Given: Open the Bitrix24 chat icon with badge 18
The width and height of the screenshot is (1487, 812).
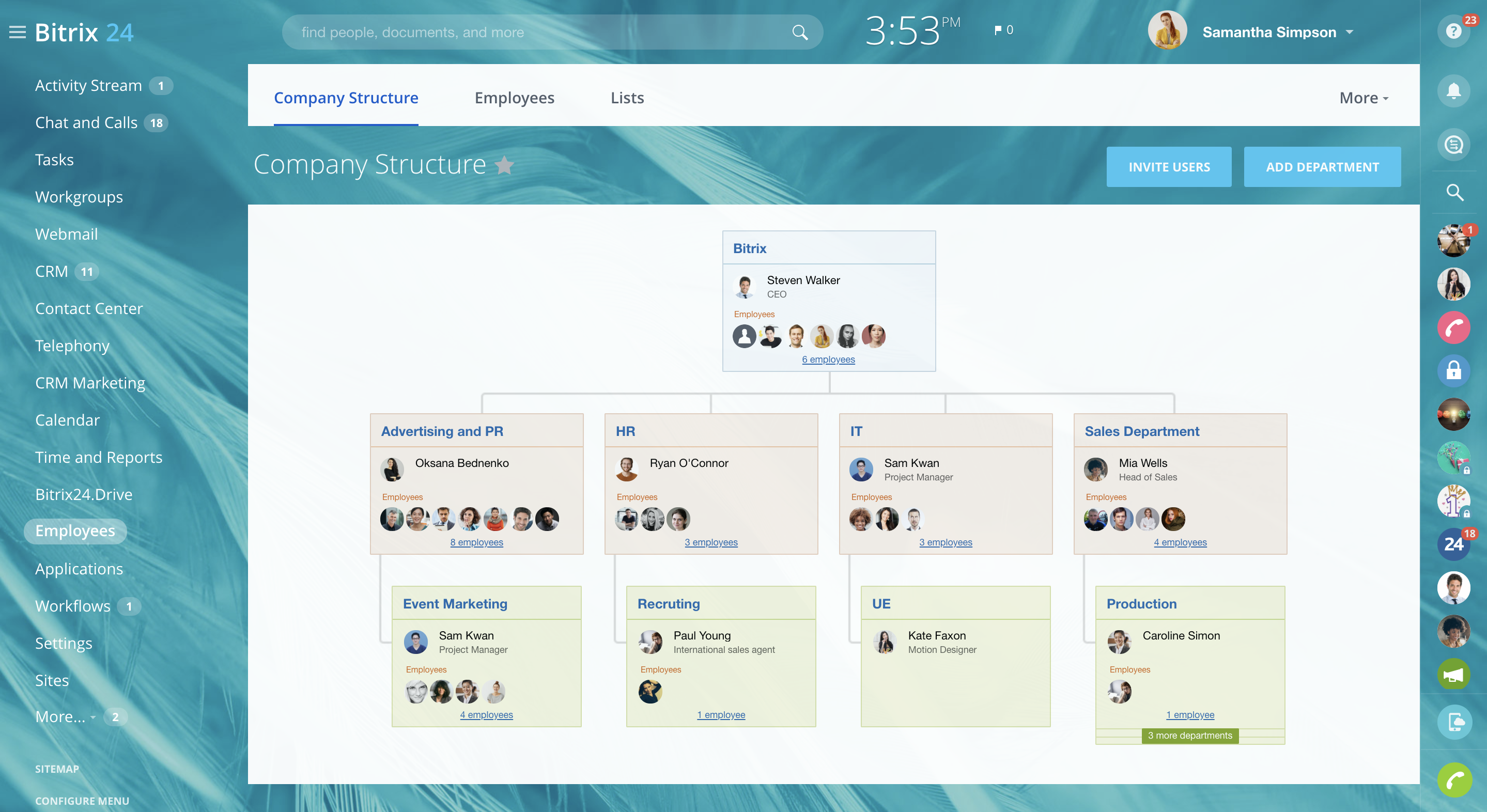Looking at the screenshot, I should point(1453,543).
